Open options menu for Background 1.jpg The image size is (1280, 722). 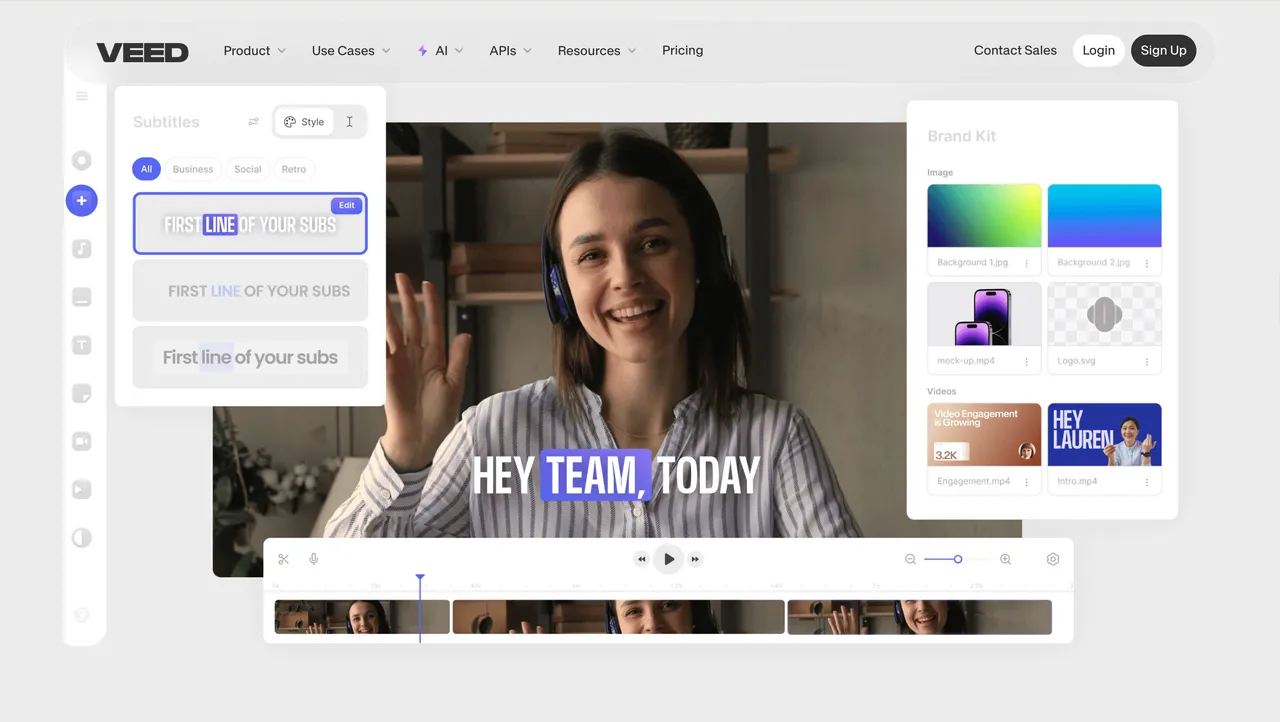[1026, 263]
